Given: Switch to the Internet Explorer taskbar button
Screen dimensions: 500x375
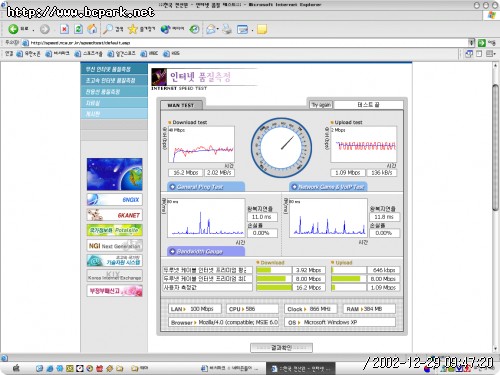Looking at the screenshot, I should pyautogui.click(x=300, y=368).
